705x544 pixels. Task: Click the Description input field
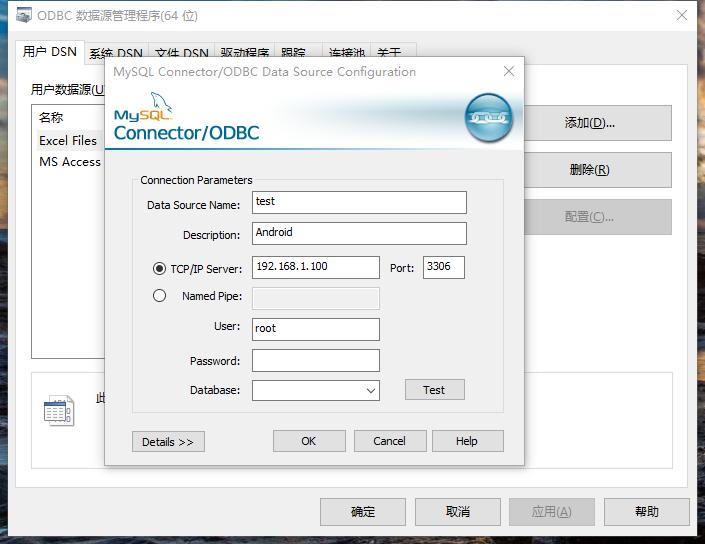pos(359,233)
